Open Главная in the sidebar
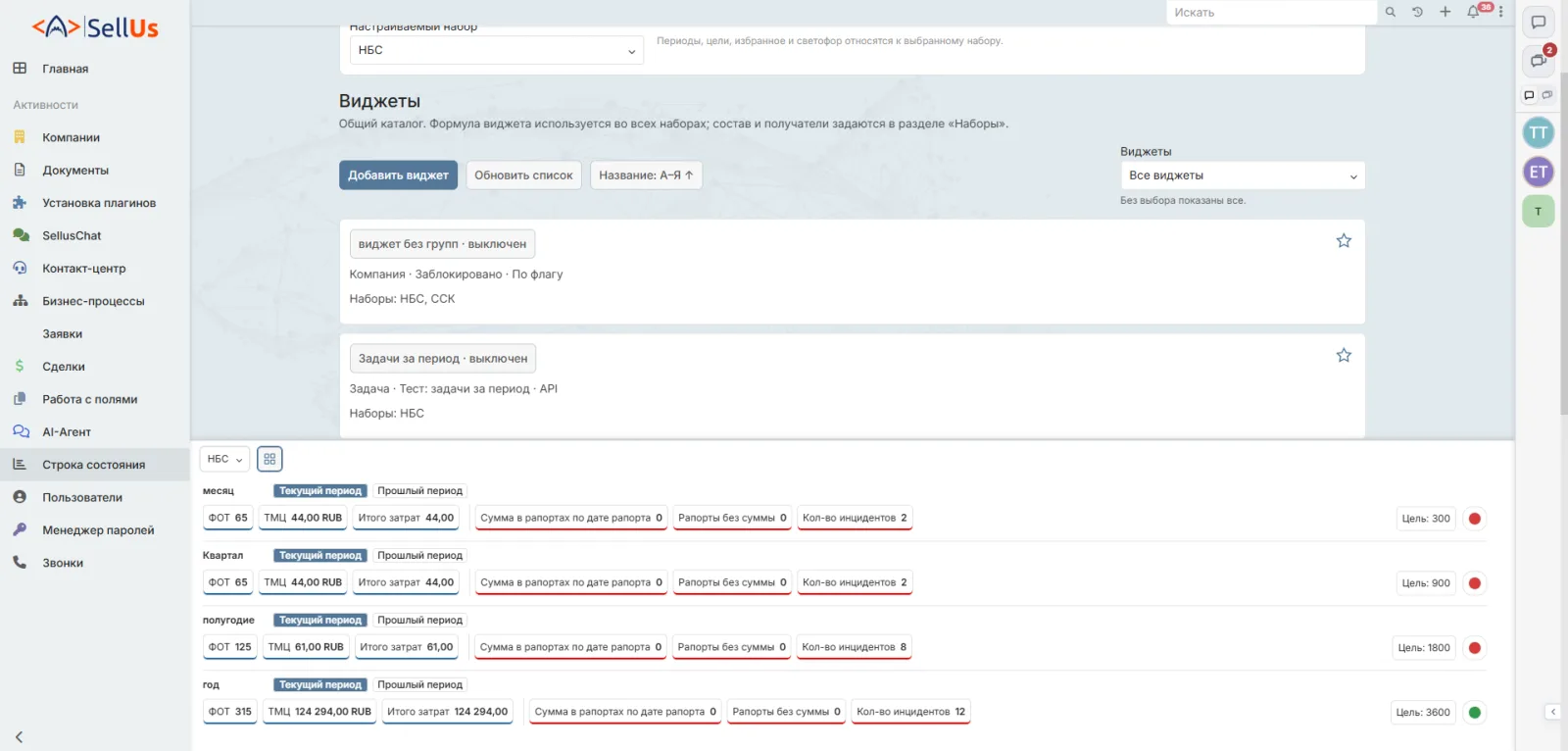Viewport: 1568px width, 751px height. pos(65,69)
